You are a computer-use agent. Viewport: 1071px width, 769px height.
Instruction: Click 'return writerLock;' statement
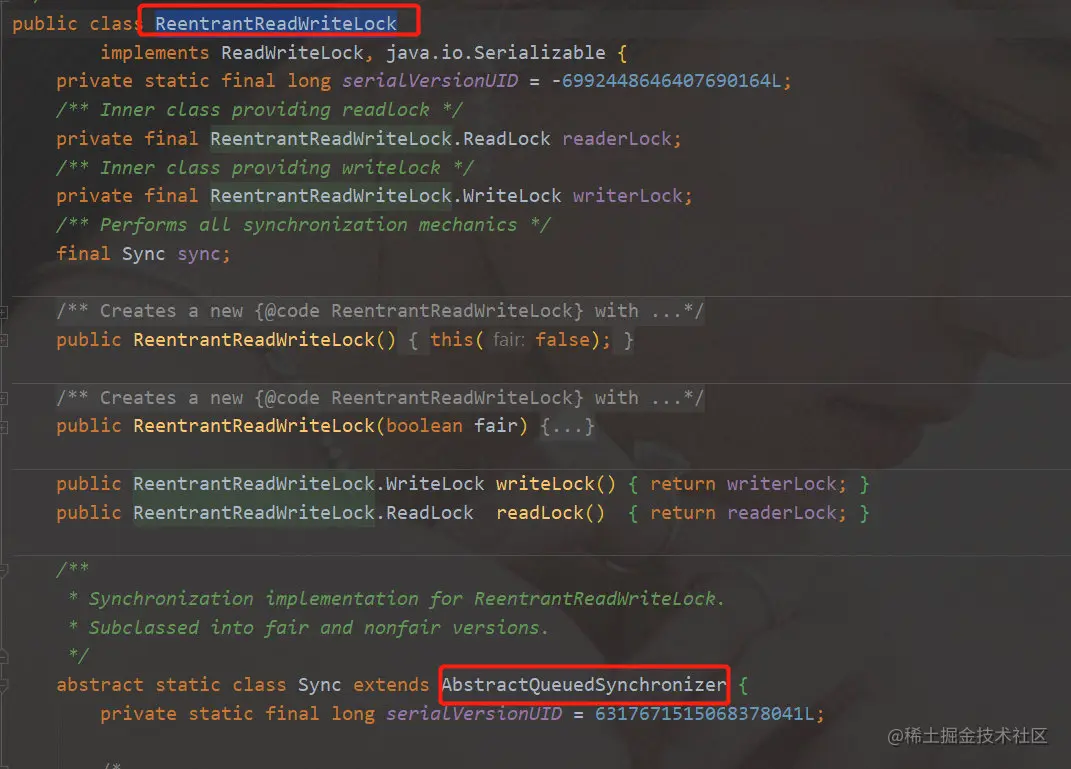pos(748,484)
